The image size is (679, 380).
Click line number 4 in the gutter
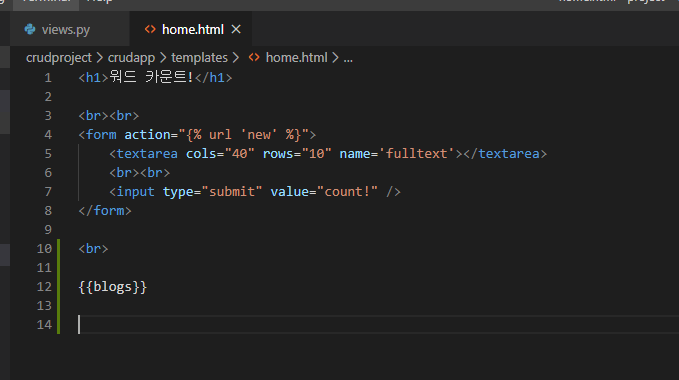point(48,135)
